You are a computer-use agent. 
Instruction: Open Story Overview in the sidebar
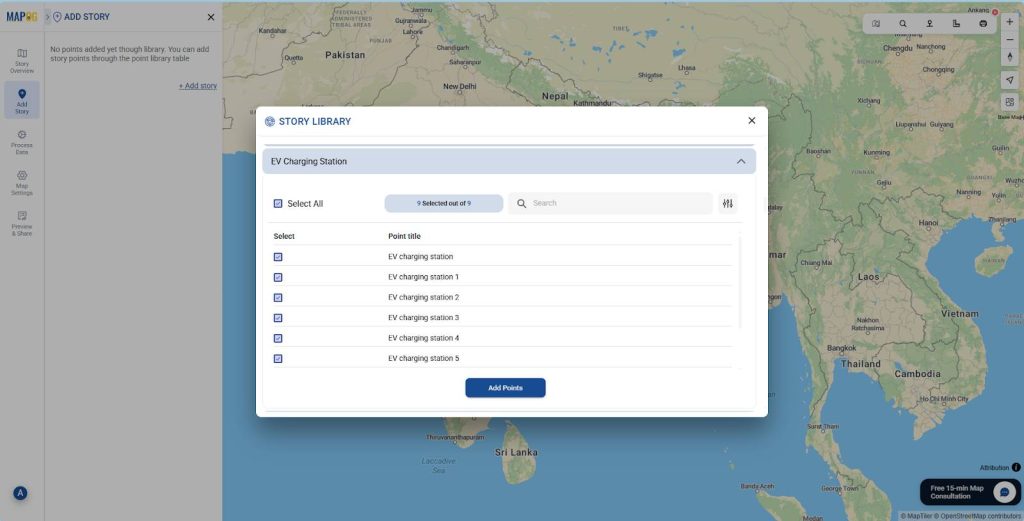click(x=22, y=61)
